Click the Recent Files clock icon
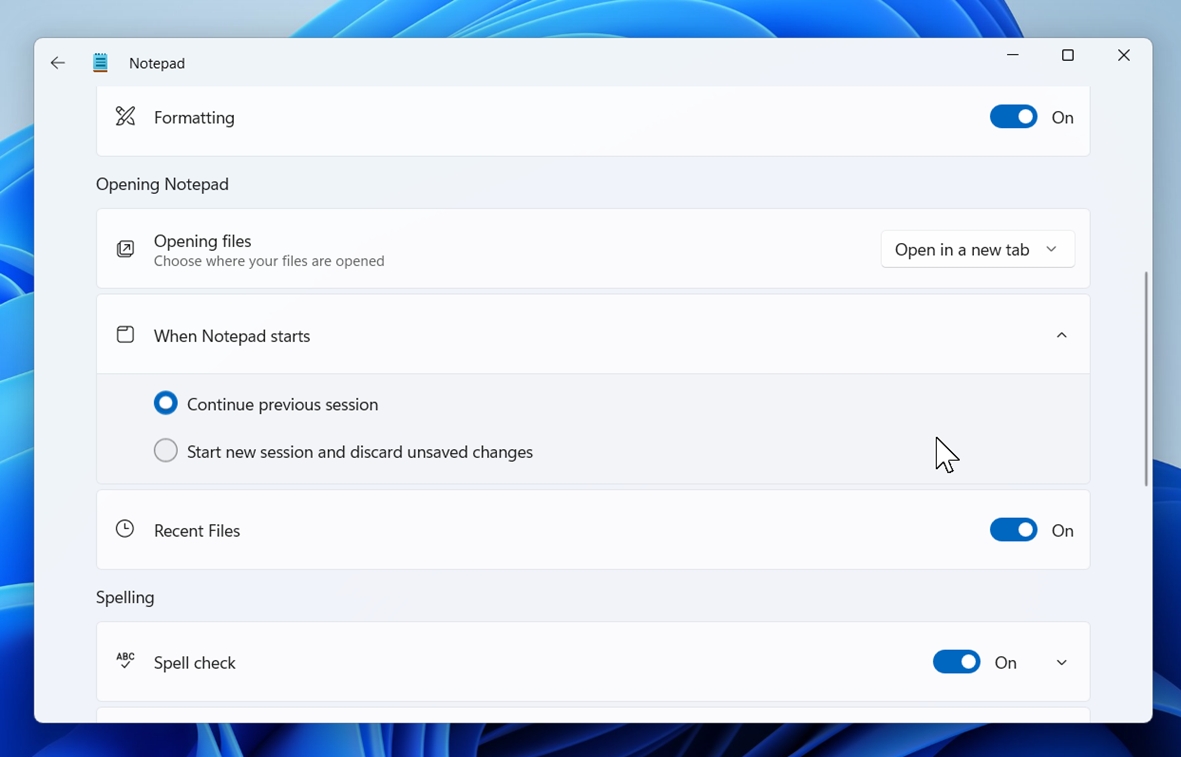This screenshot has height=757, width=1181. (124, 529)
